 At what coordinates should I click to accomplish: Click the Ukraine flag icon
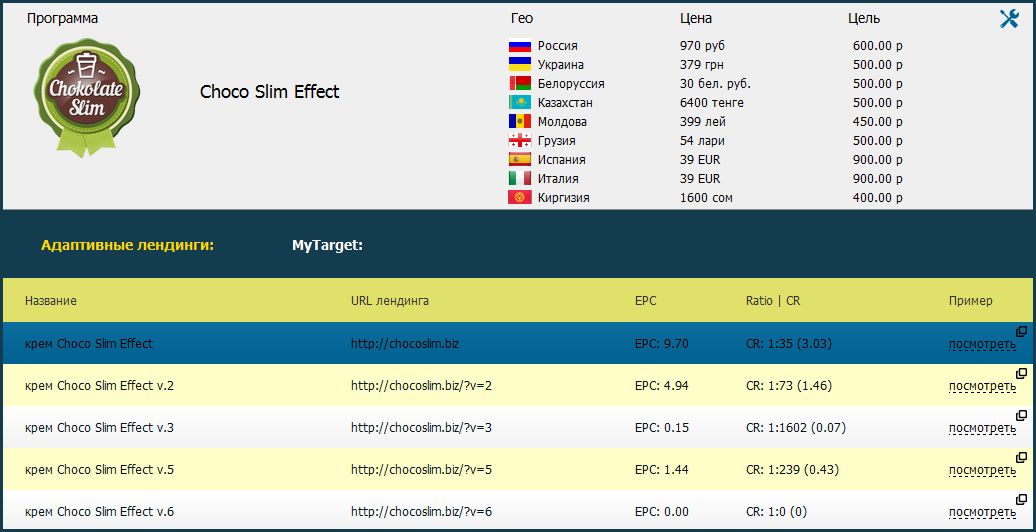520,65
